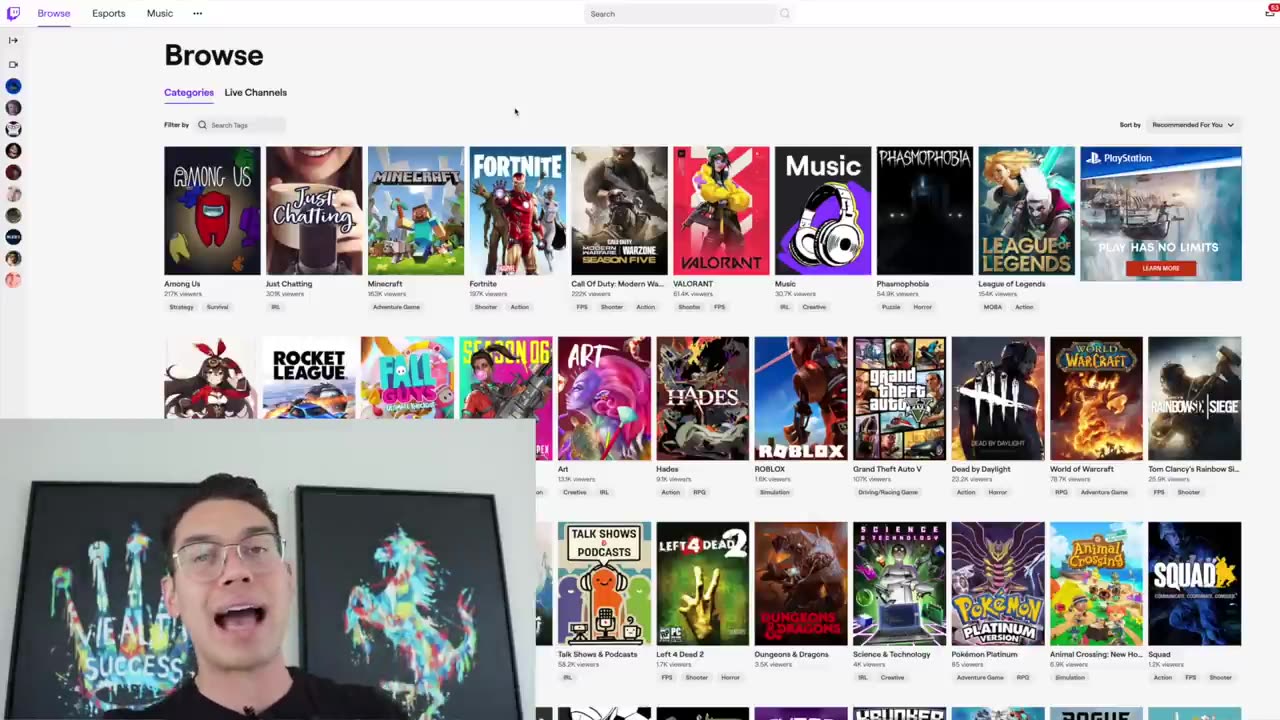This screenshot has height=720, width=1280.
Task: Click the Adventure Game tag under Minecraft
Action: pyautogui.click(x=396, y=307)
